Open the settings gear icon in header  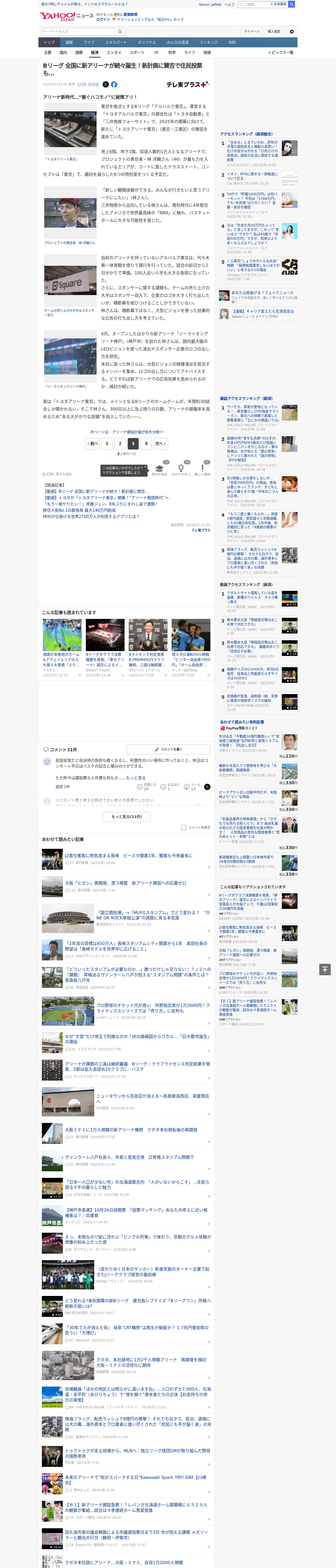[292, 32]
